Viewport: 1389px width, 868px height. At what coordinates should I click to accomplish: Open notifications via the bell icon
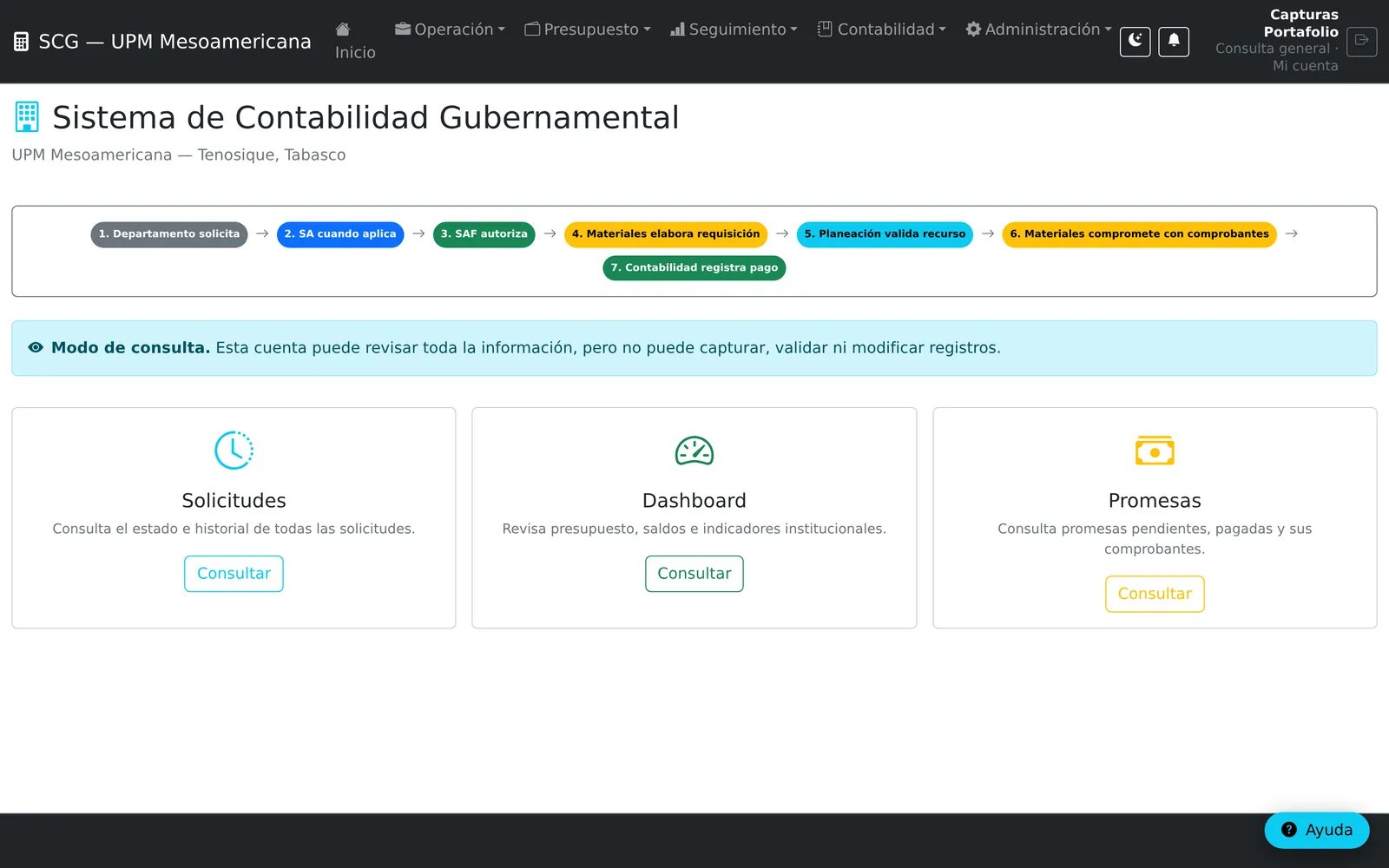pyautogui.click(x=1174, y=42)
